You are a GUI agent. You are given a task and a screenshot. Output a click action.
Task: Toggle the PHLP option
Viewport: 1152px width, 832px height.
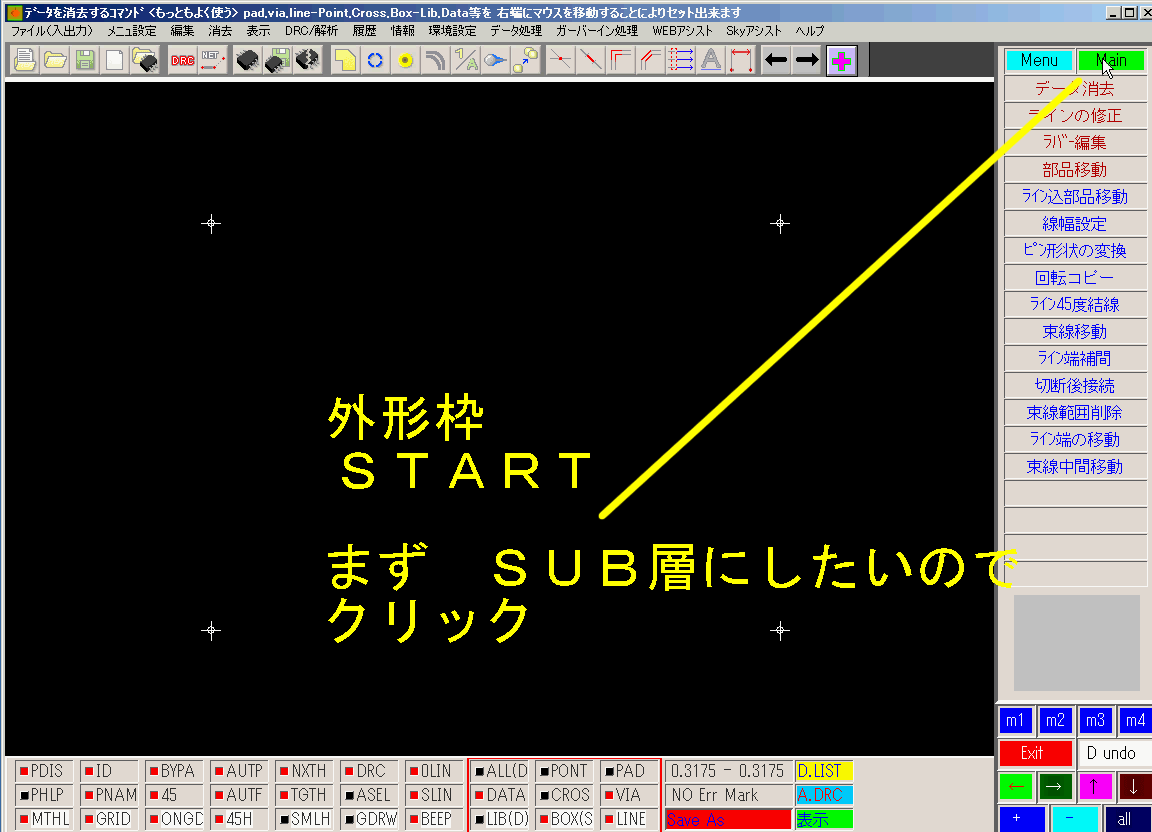pos(44,795)
